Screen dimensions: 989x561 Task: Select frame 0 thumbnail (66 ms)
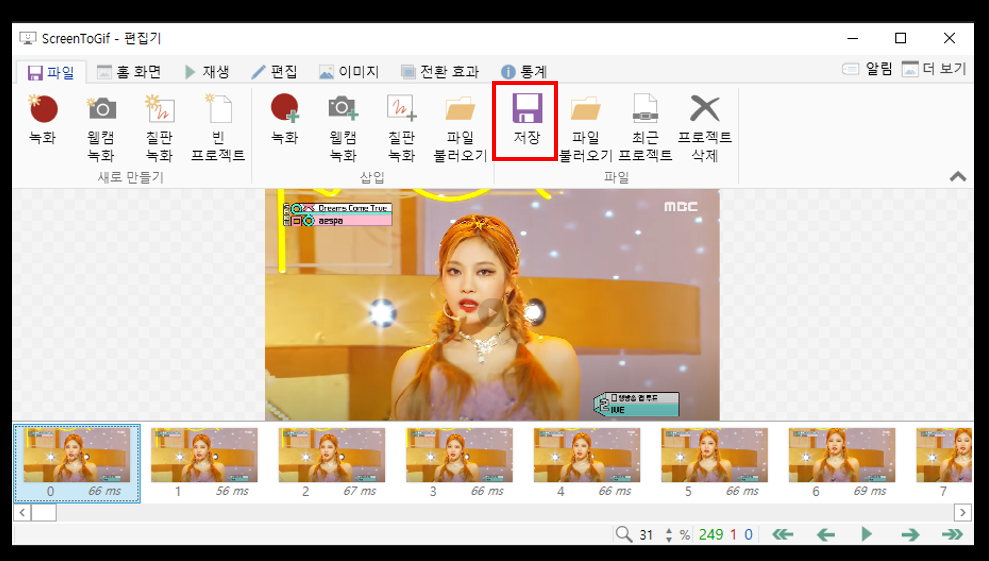pos(77,463)
